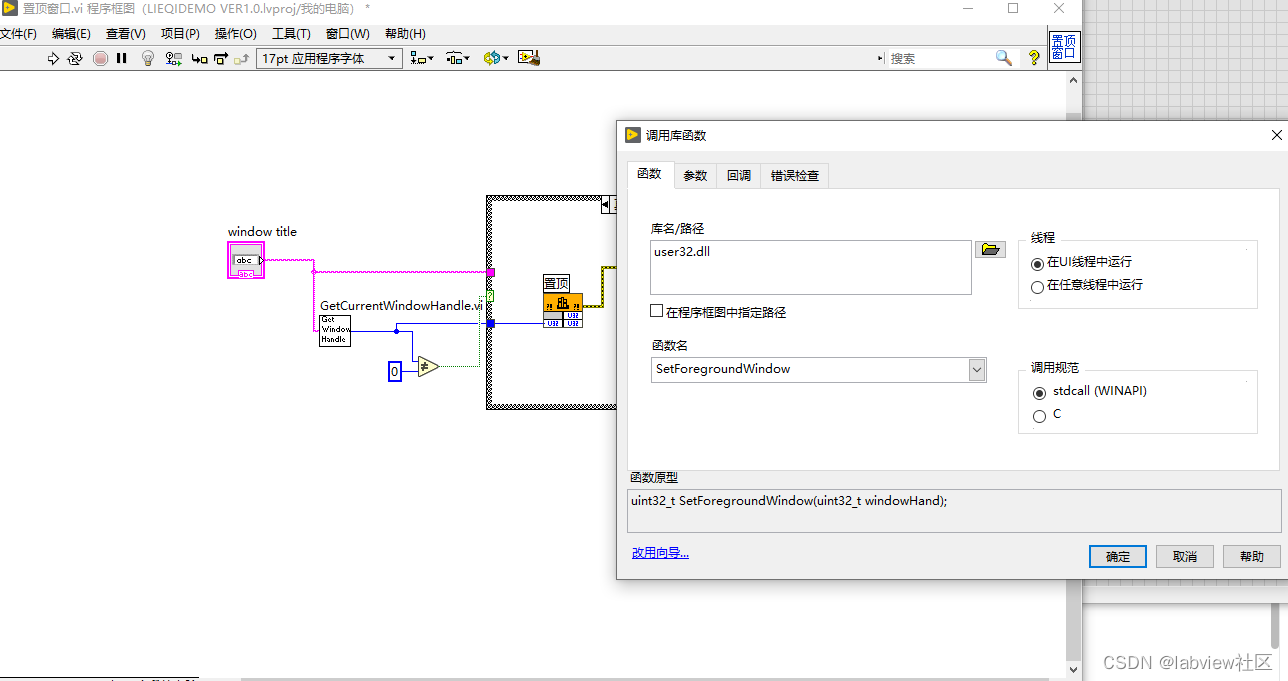Screen dimensions: 1288x681
Task: Click the 改用向导 wizard link
Action: [x=660, y=552]
